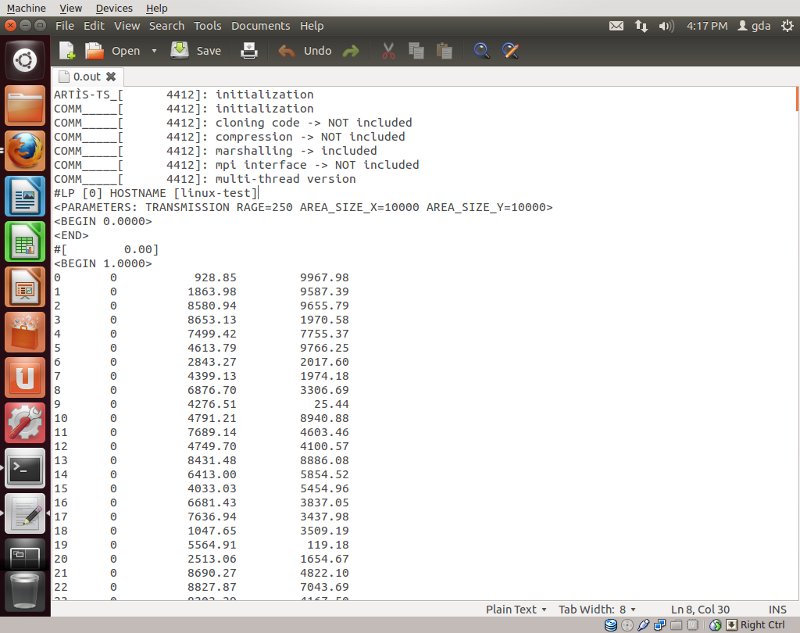Click the Cut scissors icon

(x=389, y=50)
